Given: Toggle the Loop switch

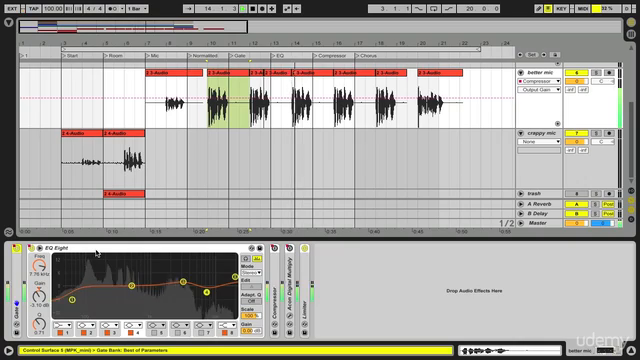Looking at the screenshot, I should tap(433, 9).
